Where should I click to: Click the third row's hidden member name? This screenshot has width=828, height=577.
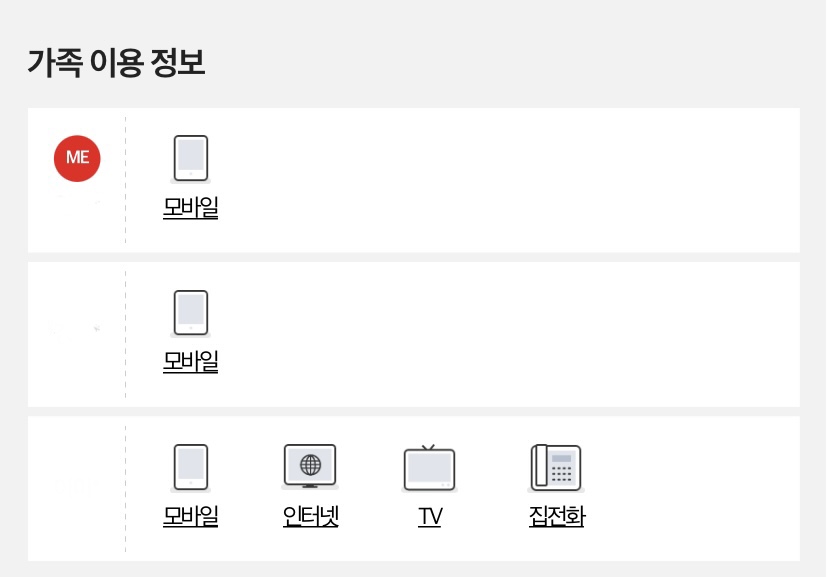click(x=77, y=487)
